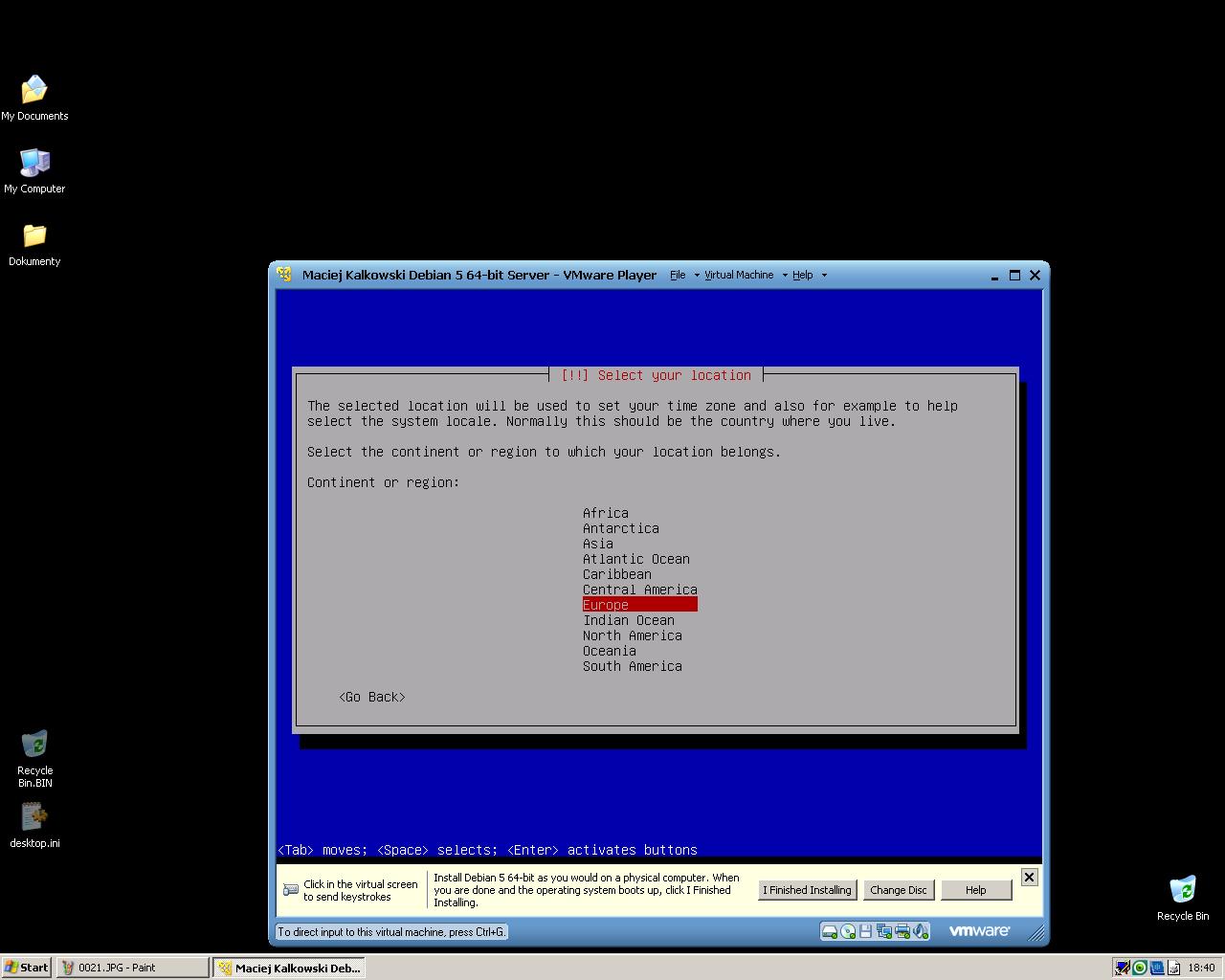Open My Documents desktop icon

(34, 98)
